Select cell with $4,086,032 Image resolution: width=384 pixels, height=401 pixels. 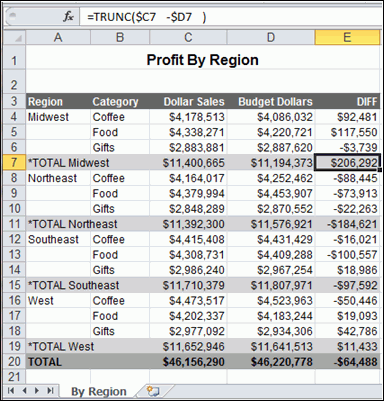click(271, 117)
